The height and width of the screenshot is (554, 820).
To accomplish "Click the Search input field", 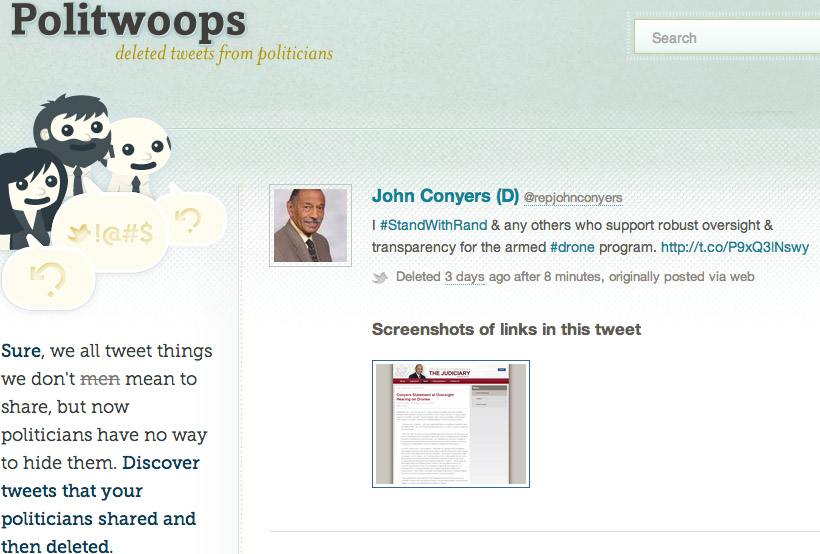I will point(727,37).
